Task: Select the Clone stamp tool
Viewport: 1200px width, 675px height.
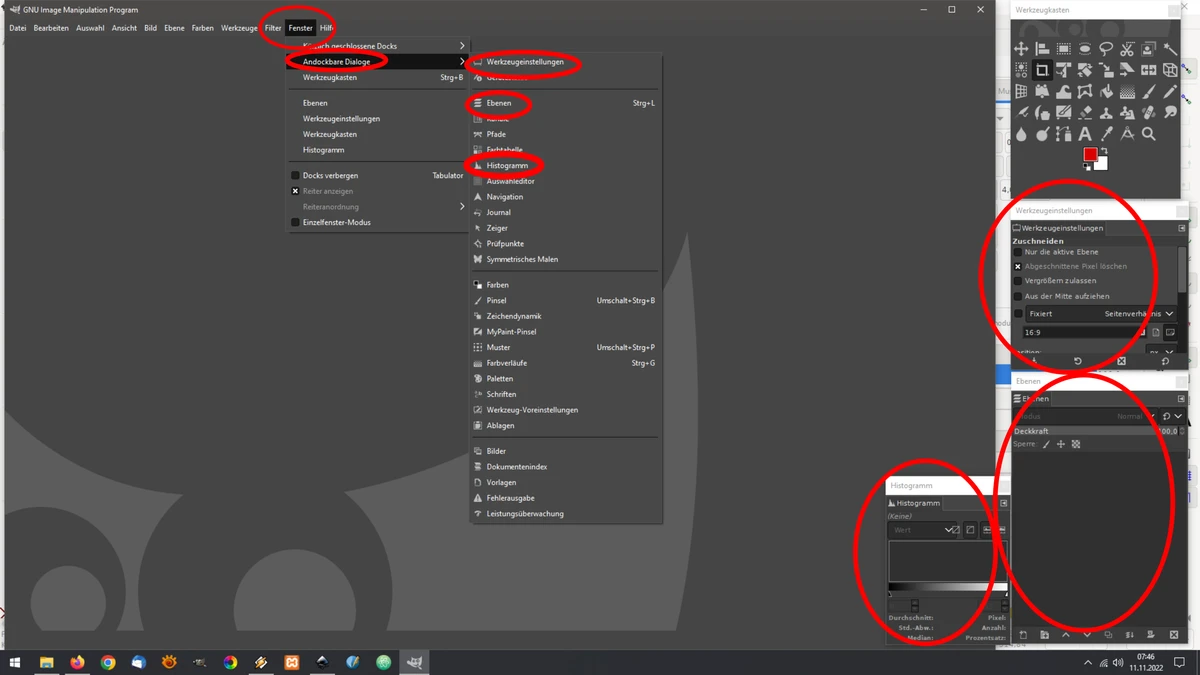Action: click(1106, 113)
